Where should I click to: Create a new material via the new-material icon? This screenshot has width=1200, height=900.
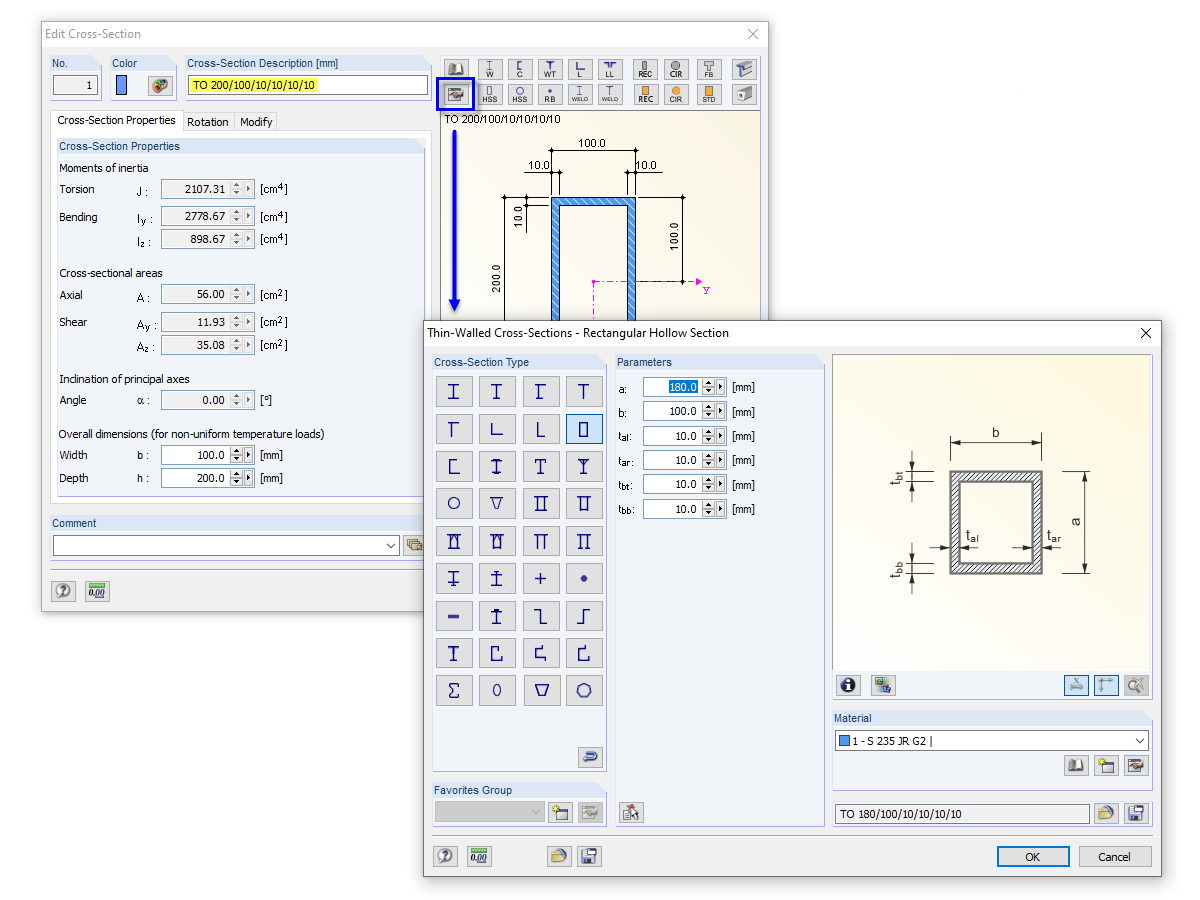point(1105,765)
